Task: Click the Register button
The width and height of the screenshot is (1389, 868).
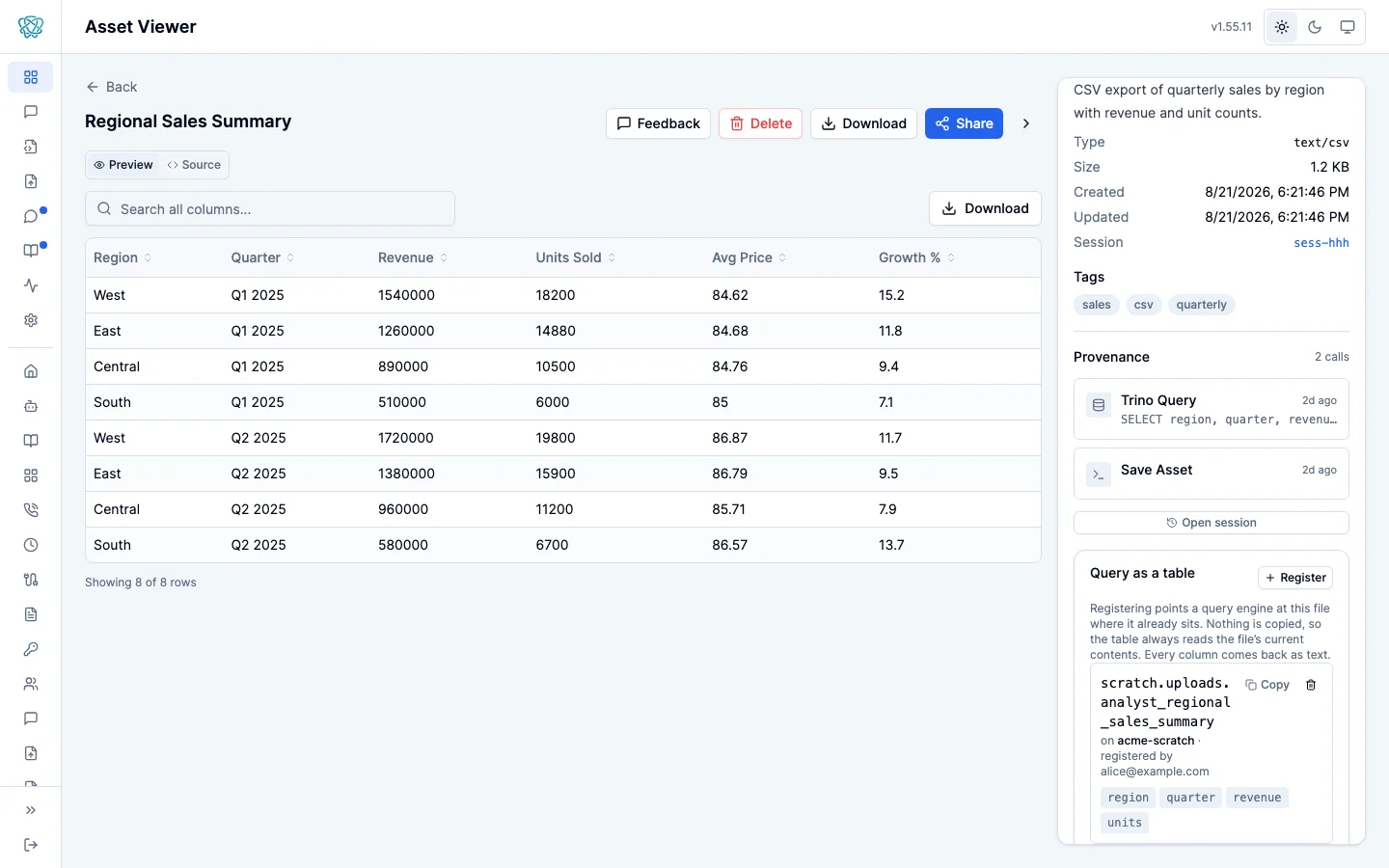Action: (x=1295, y=578)
